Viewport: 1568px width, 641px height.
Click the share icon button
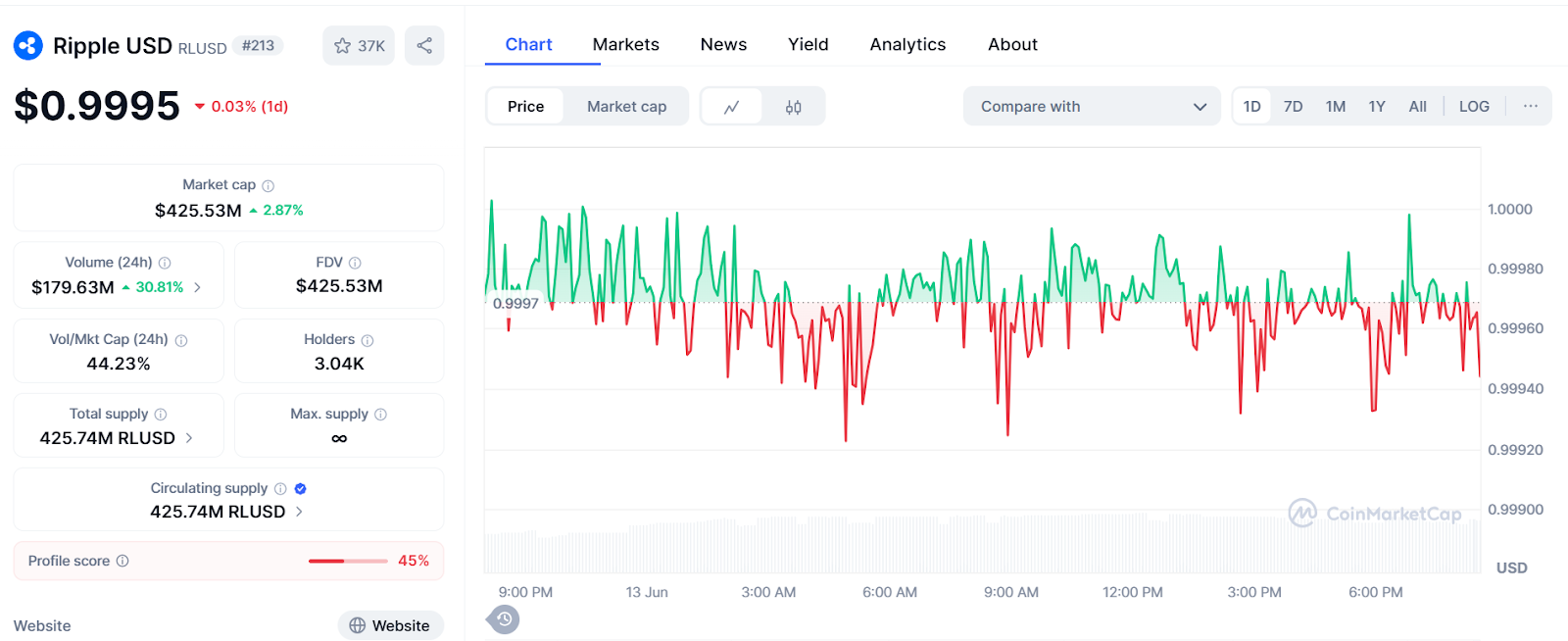point(424,46)
